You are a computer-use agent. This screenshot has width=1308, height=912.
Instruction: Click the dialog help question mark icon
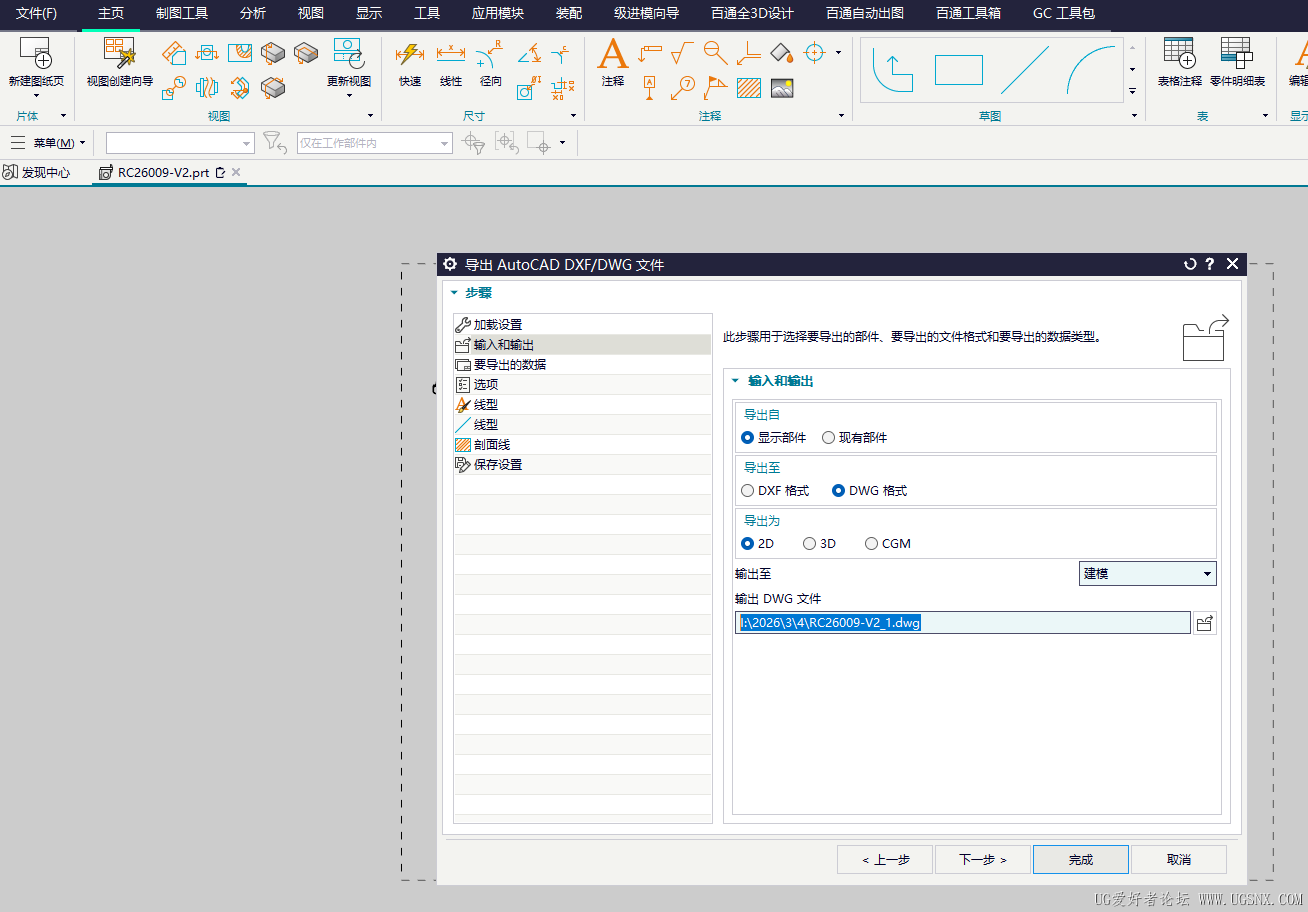pos(1210,264)
